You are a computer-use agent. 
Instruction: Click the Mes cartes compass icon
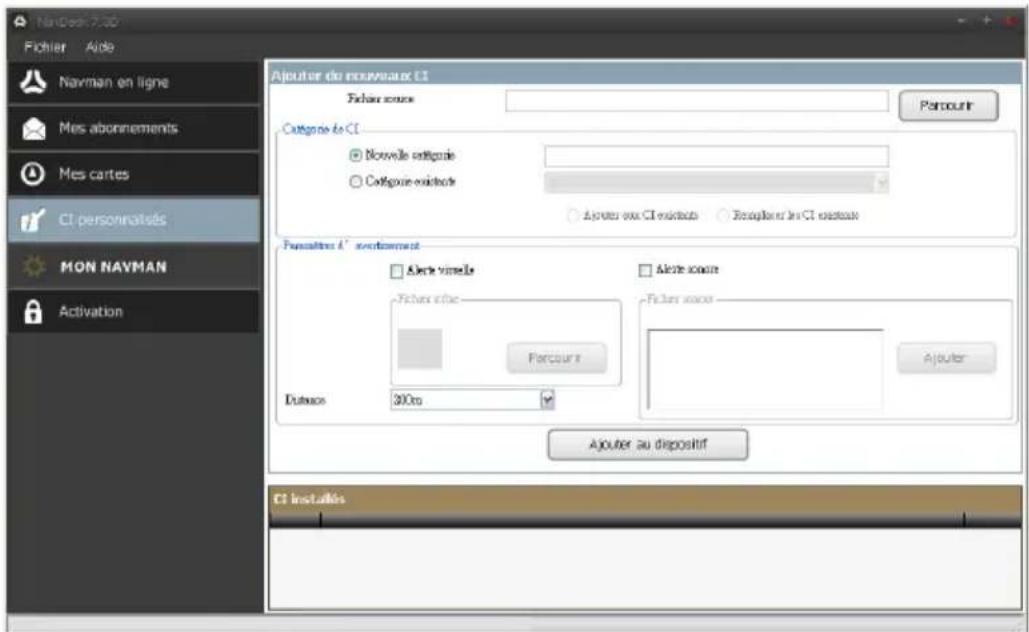pyautogui.click(x=33, y=174)
